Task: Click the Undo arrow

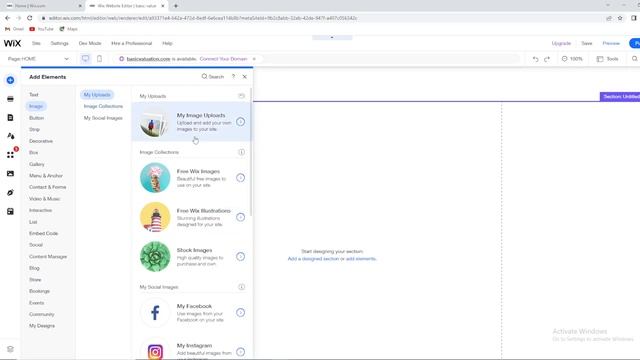Action: pos(535,59)
